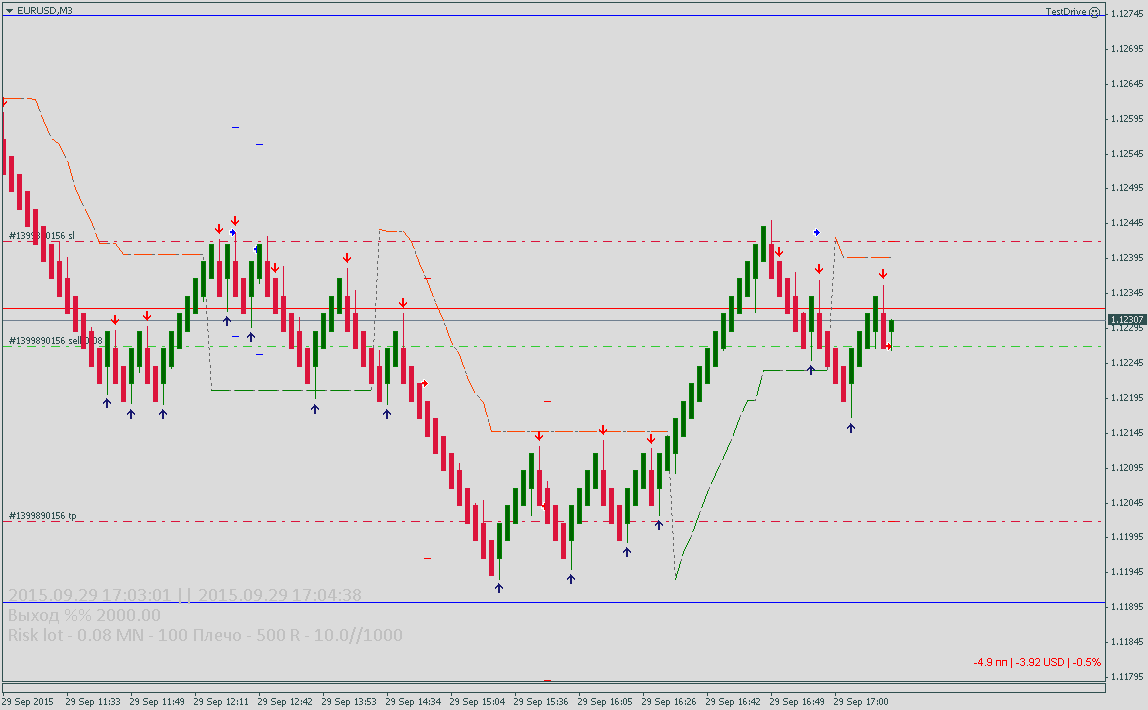Click the triangle icon beside EURUSD,M3
1148x710 pixels.
coord(10,10)
